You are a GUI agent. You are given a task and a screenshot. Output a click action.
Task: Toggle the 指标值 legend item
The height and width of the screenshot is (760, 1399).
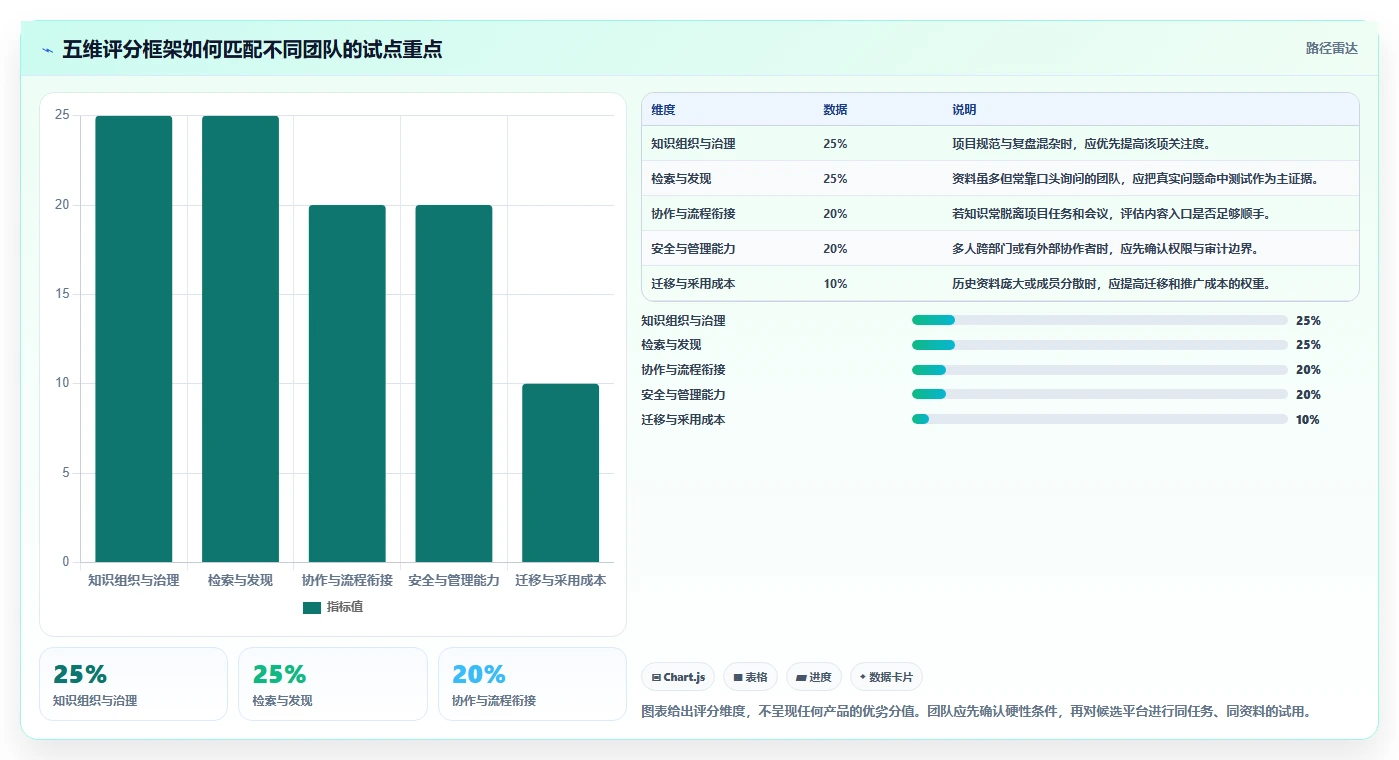point(333,607)
